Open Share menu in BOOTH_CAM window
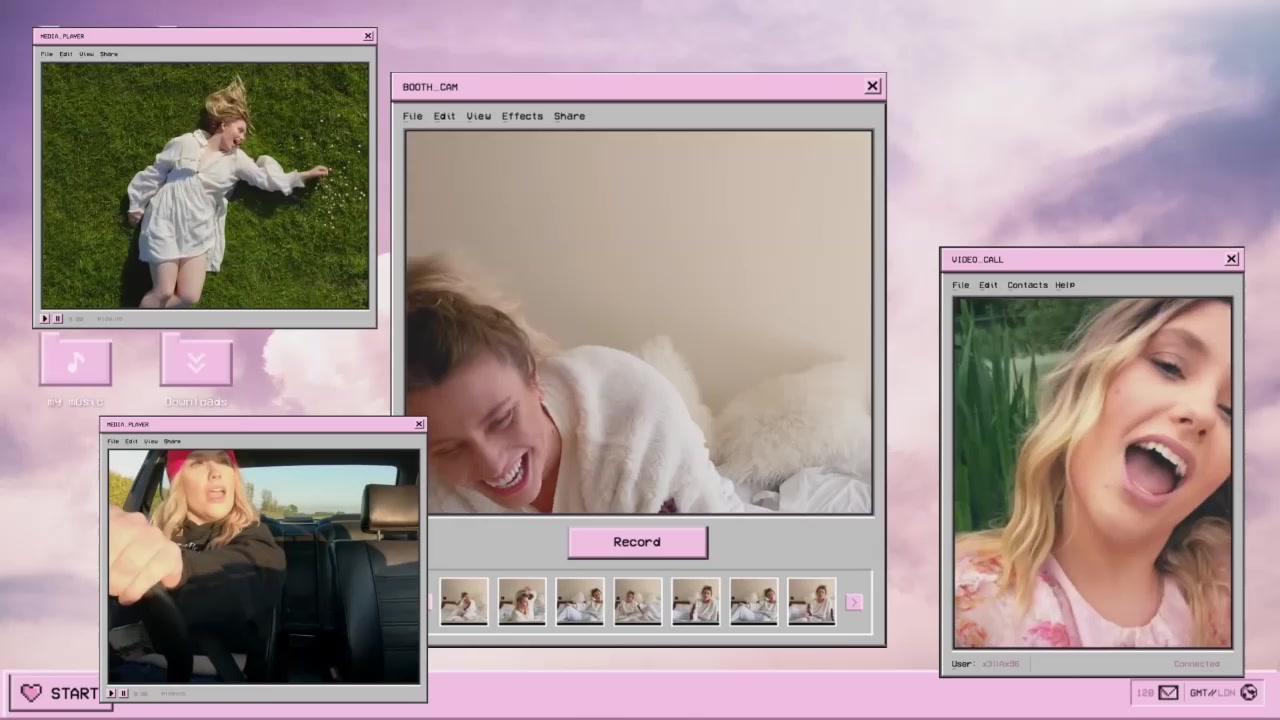The width and height of the screenshot is (1280, 720). tap(569, 116)
